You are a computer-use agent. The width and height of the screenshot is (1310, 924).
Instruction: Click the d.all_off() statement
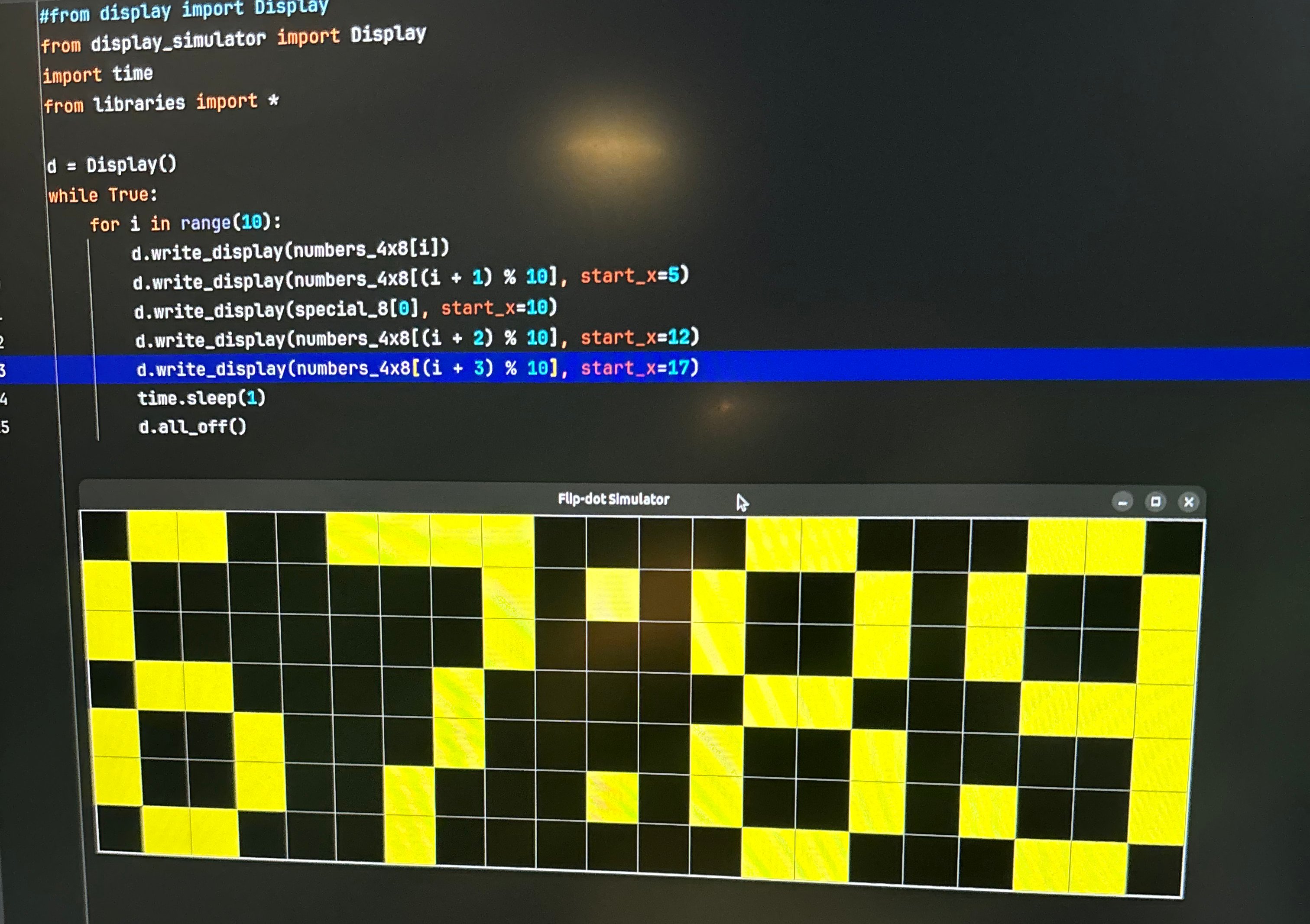point(192,426)
